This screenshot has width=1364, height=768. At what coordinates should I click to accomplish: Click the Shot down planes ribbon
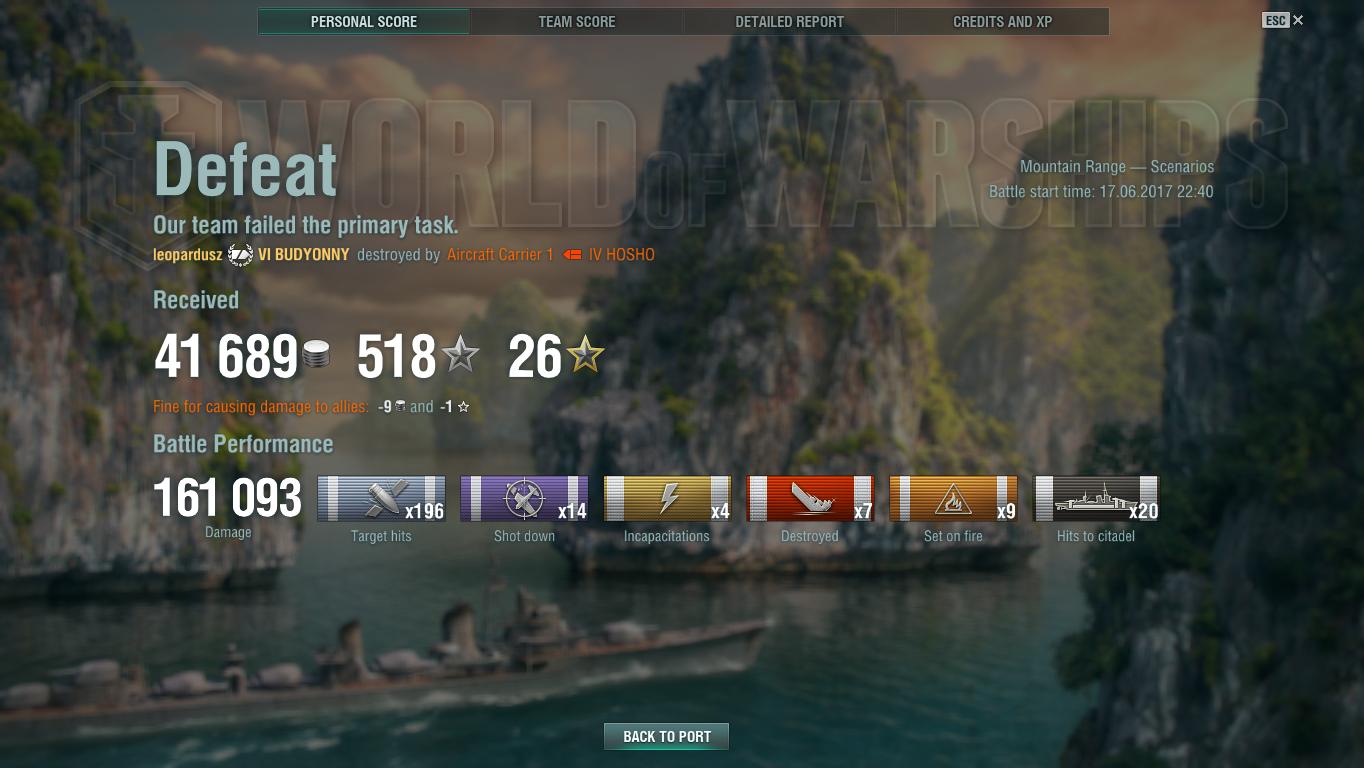click(524, 498)
